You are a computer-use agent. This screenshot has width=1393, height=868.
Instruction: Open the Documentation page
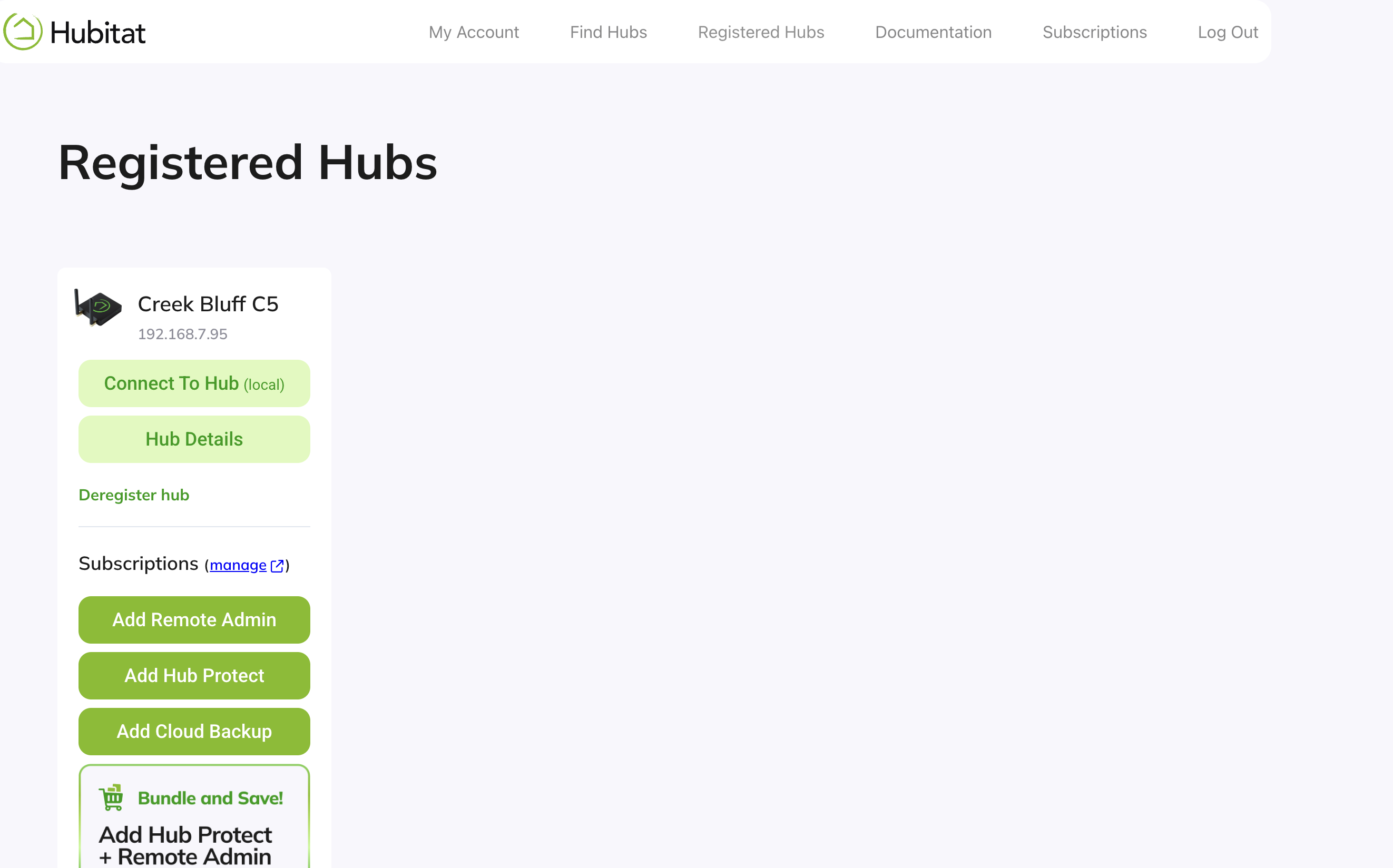coord(933,32)
